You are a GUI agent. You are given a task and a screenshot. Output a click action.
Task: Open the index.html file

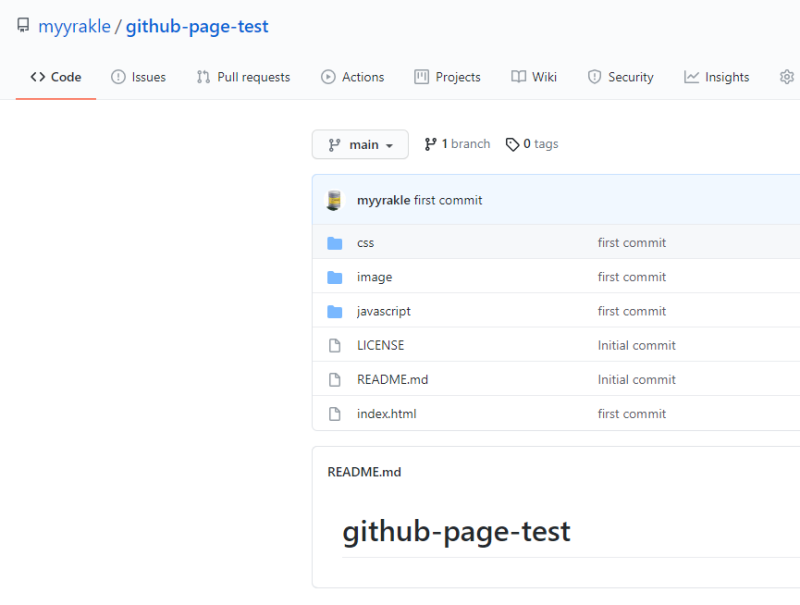pos(386,413)
